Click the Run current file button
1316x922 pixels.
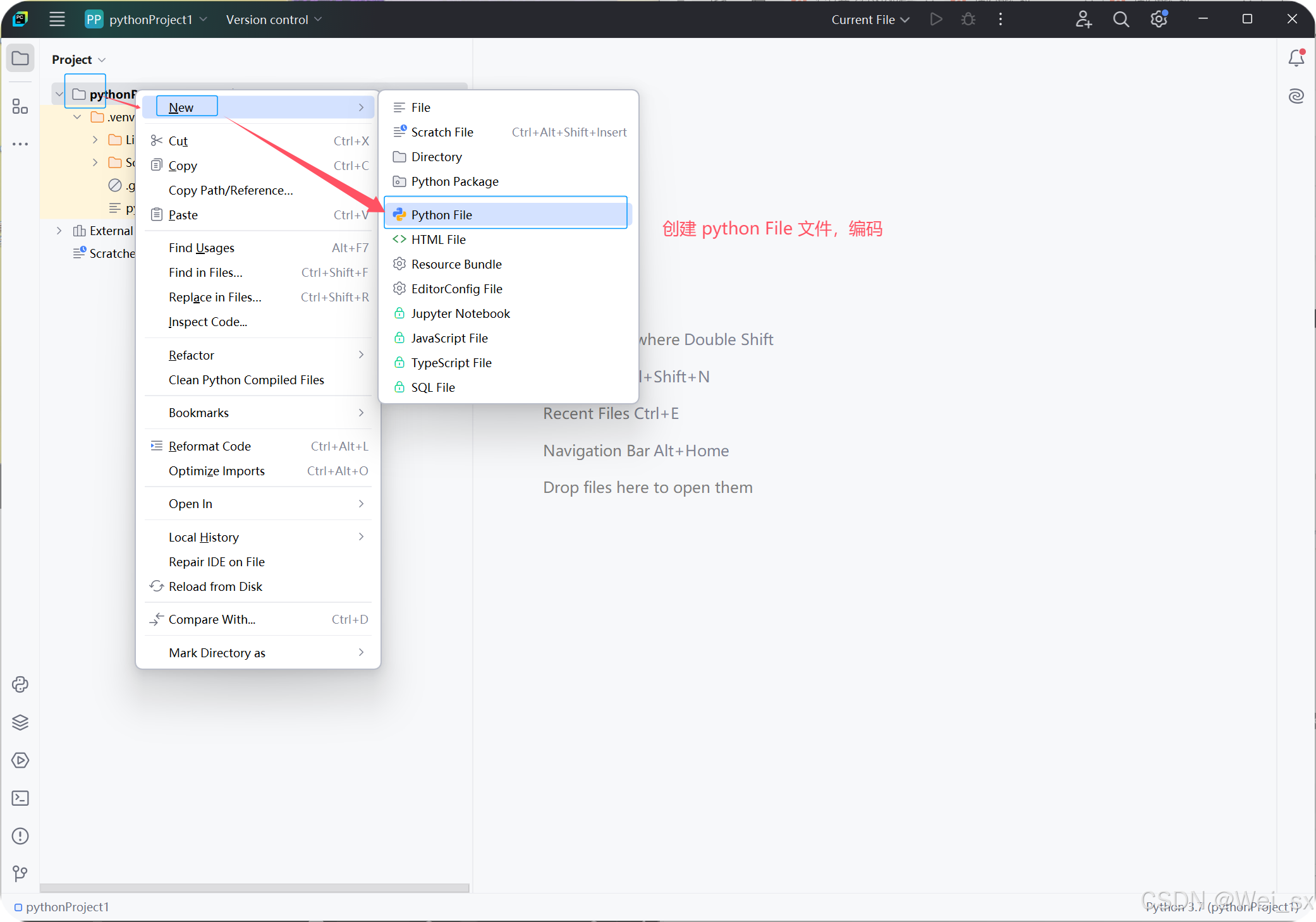[936, 19]
